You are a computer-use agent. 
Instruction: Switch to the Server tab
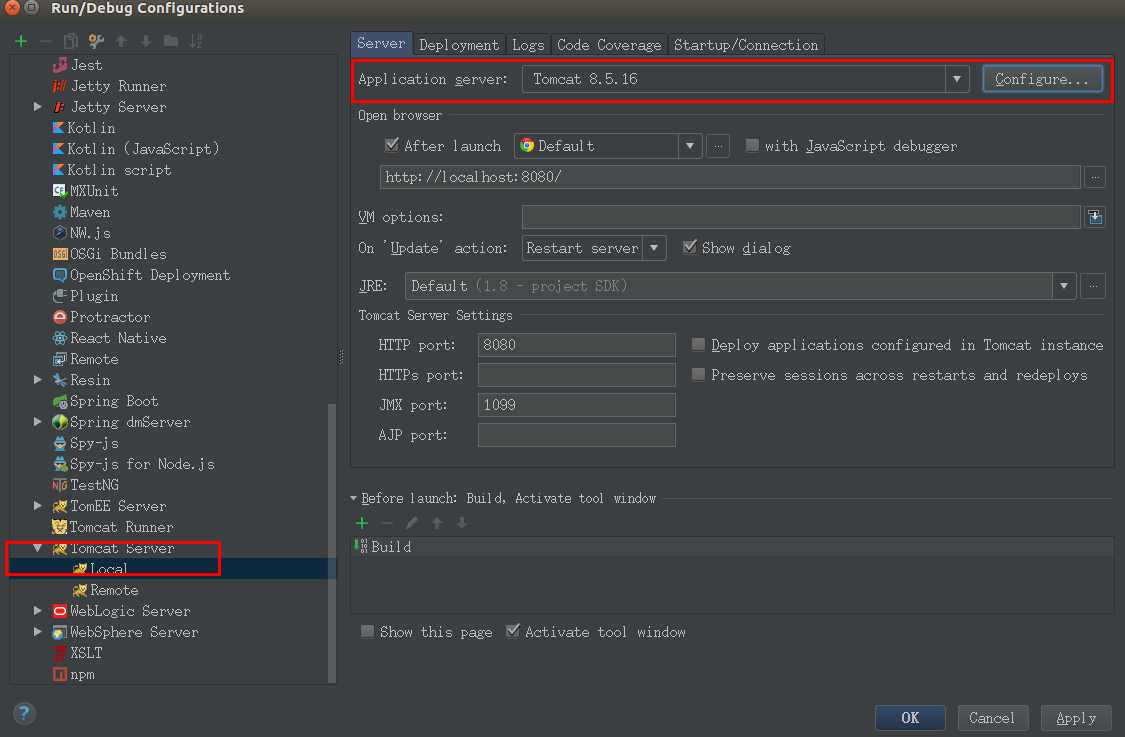click(x=381, y=44)
